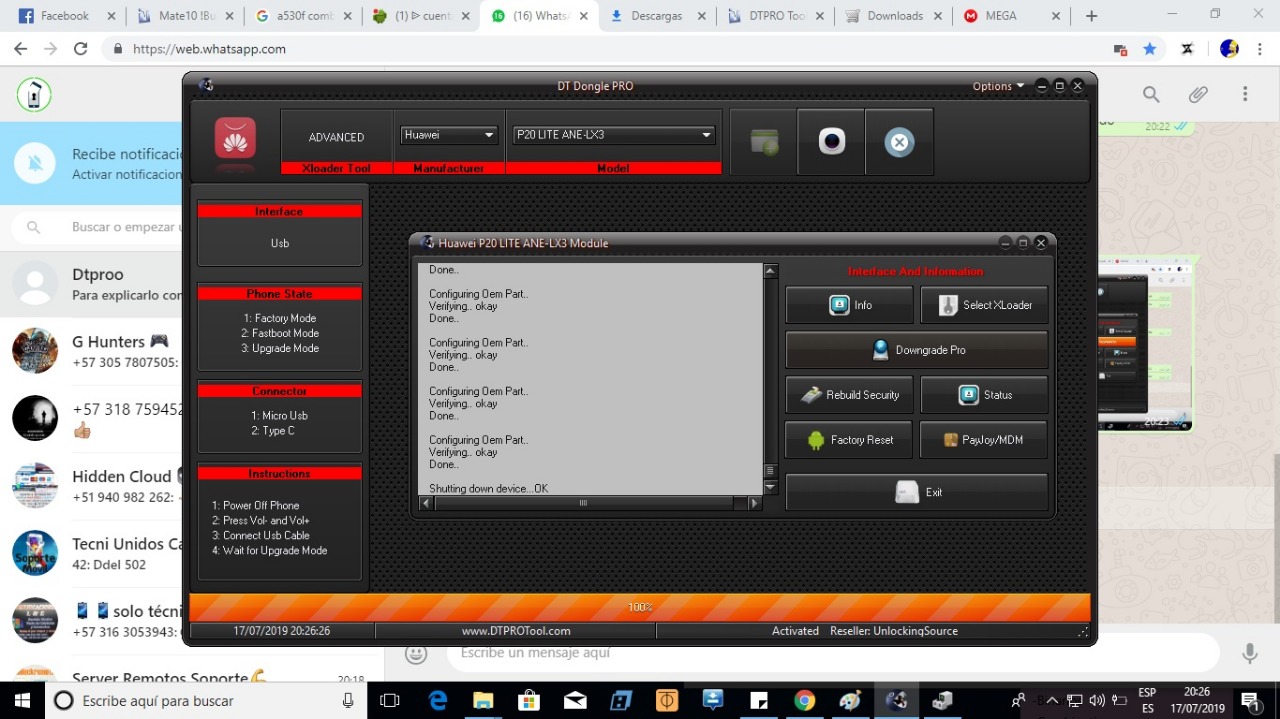Switch to the Downloads browser tab

tap(894, 16)
